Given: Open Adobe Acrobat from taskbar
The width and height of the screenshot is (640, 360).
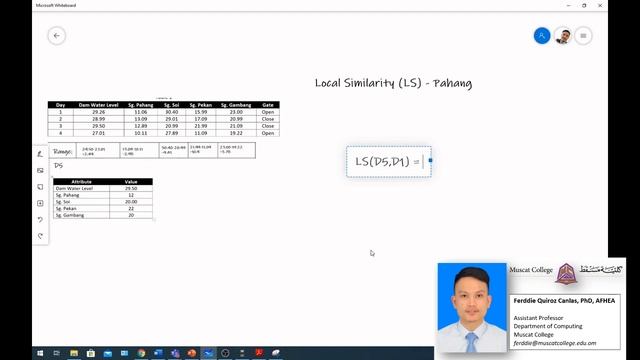Looking at the screenshot, I should 259,352.
